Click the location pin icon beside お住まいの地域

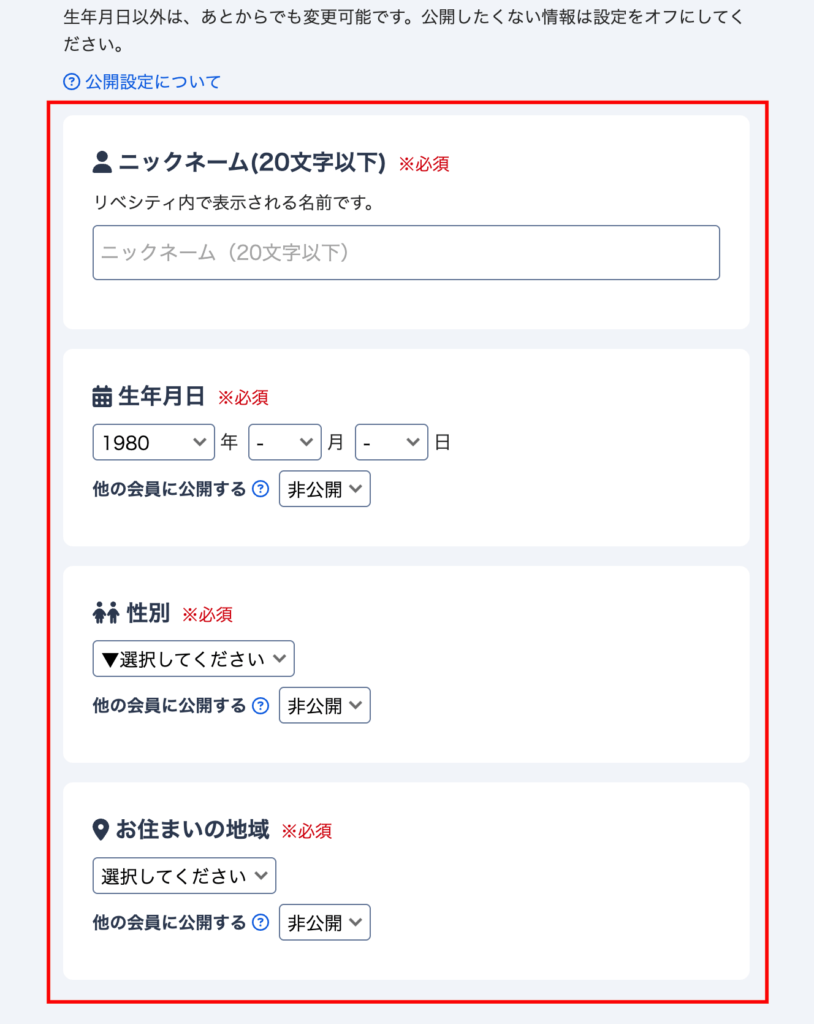(100, 830)
